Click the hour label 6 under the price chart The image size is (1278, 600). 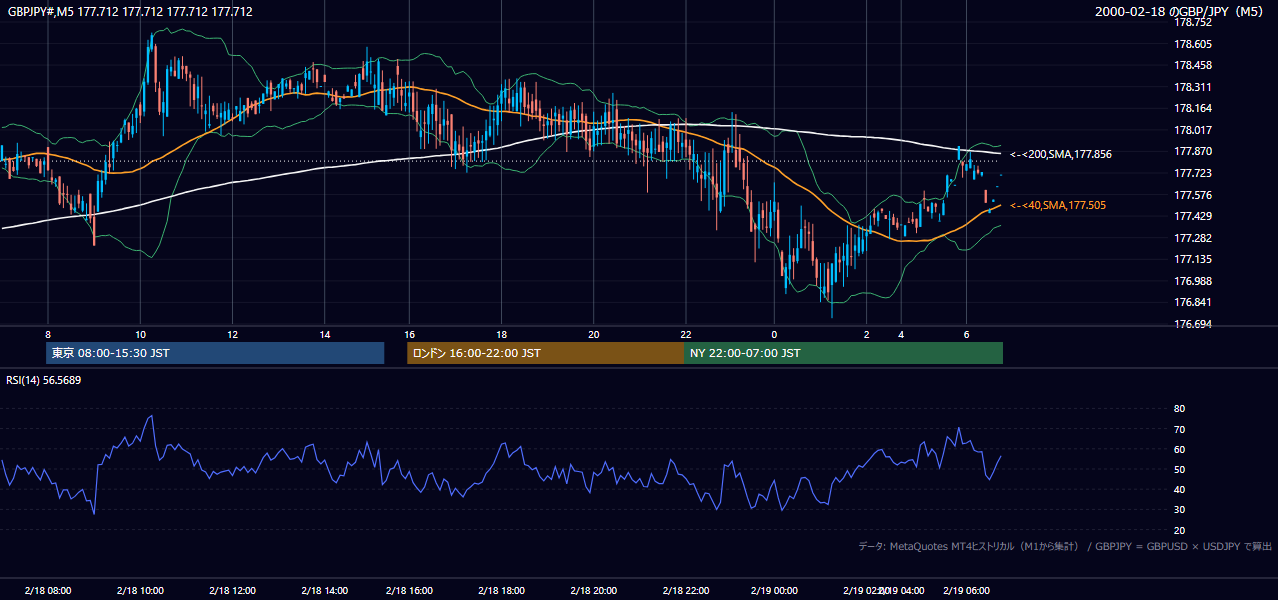tap(966, 334)
